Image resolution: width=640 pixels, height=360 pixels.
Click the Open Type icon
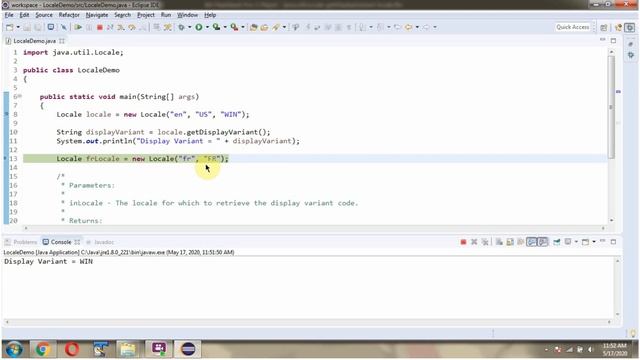pyautogui.click(x=253, y=27)
